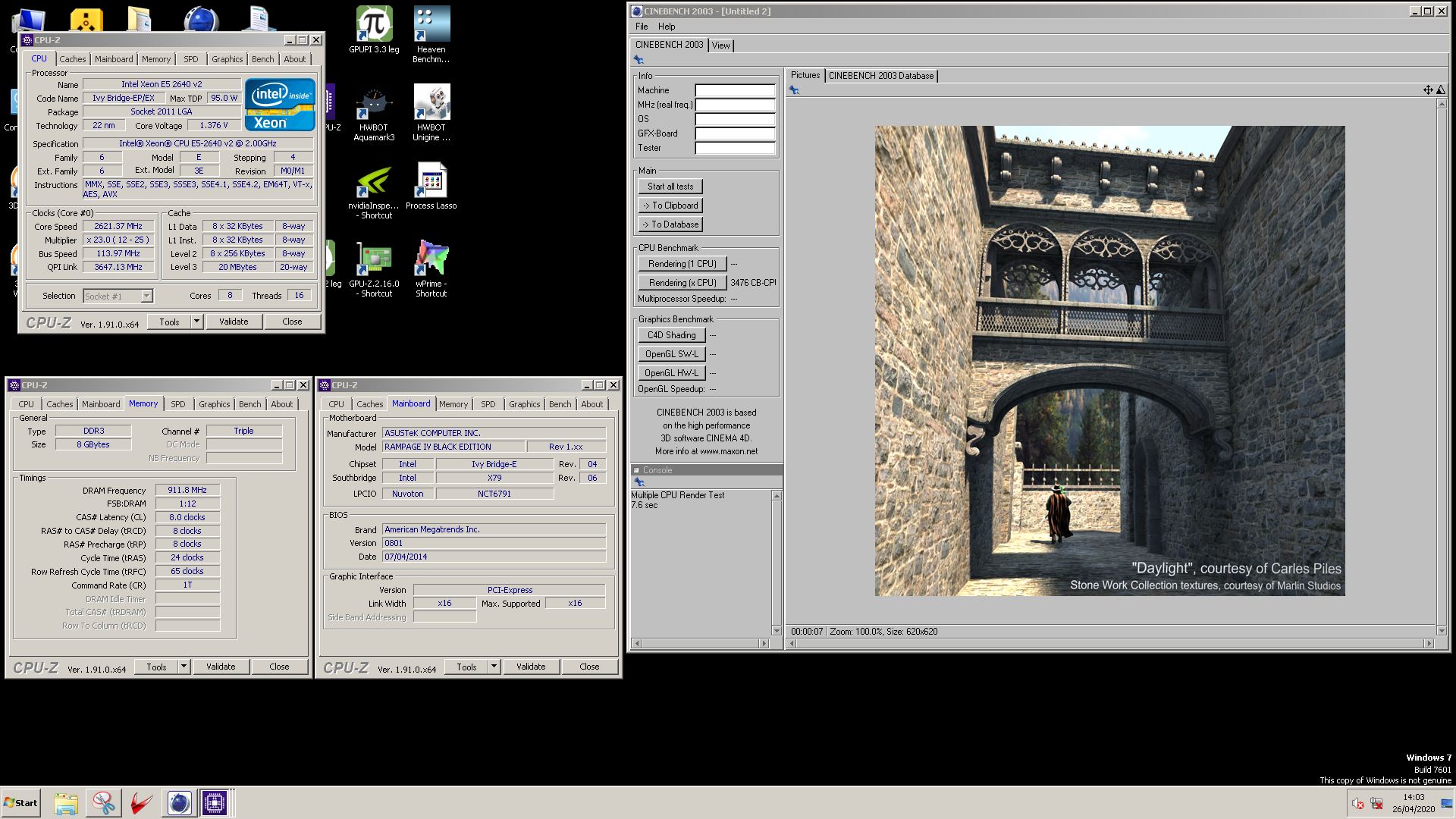The image size is (1456, 819).
Task: Select the wPrime shortcut icon
Action: coord(431,269)
